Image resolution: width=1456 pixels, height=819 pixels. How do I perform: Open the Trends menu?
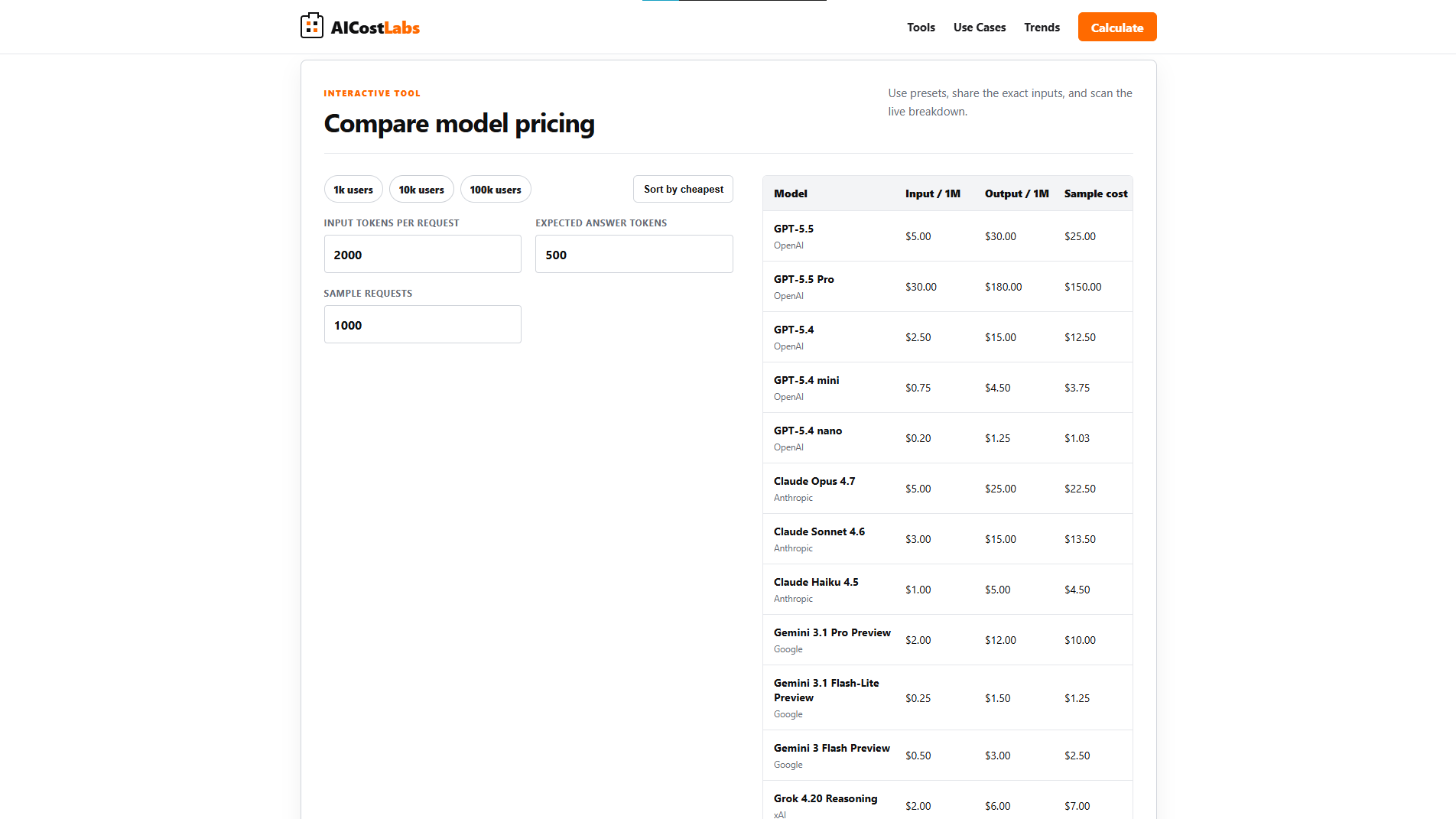1042,28
